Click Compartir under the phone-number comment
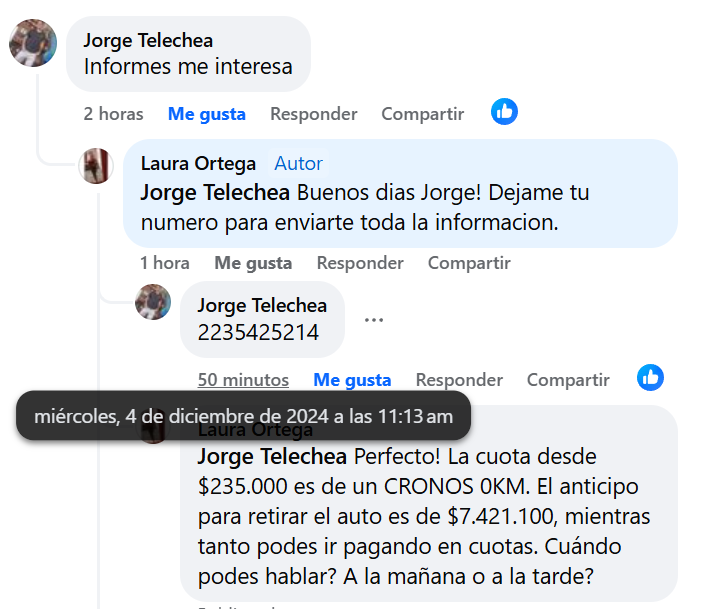Screen dimensions: 704x609 568,380
